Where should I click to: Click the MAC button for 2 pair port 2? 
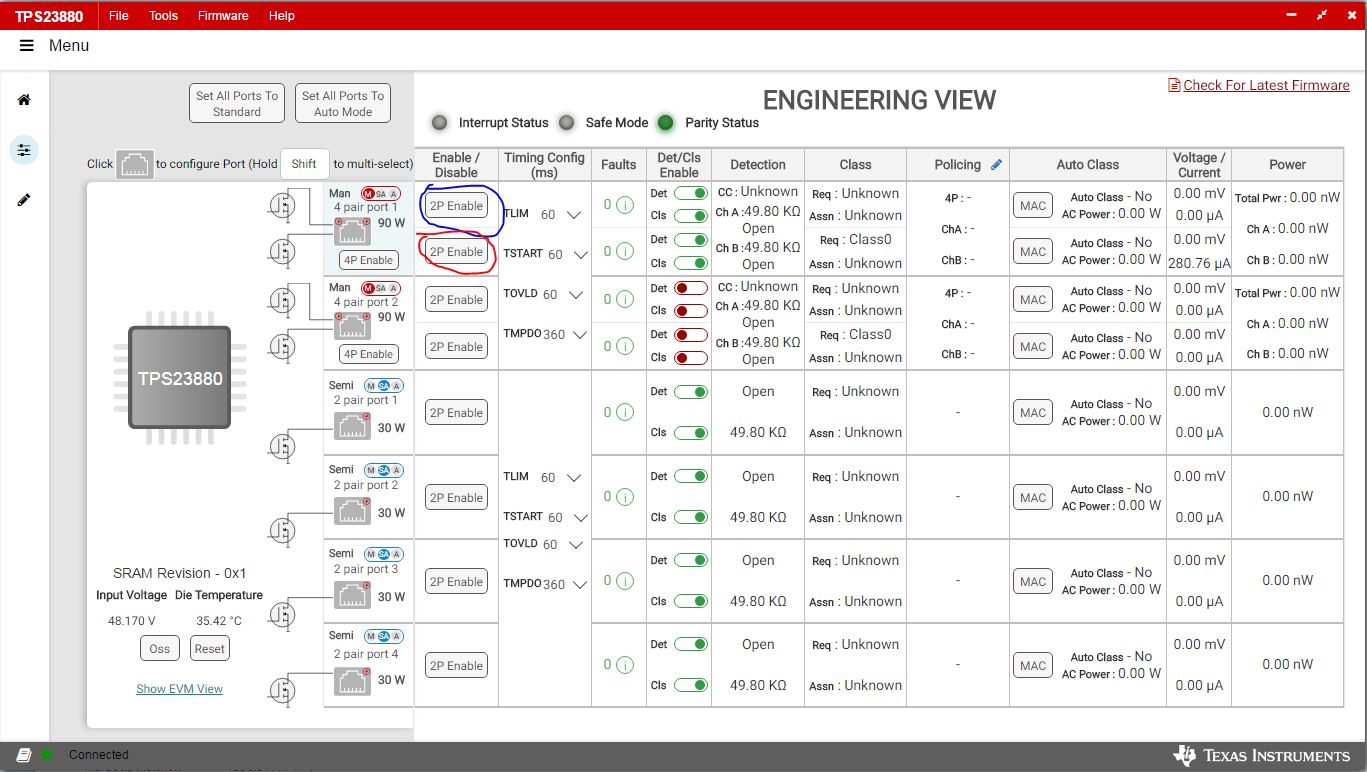click(1033, 497)
